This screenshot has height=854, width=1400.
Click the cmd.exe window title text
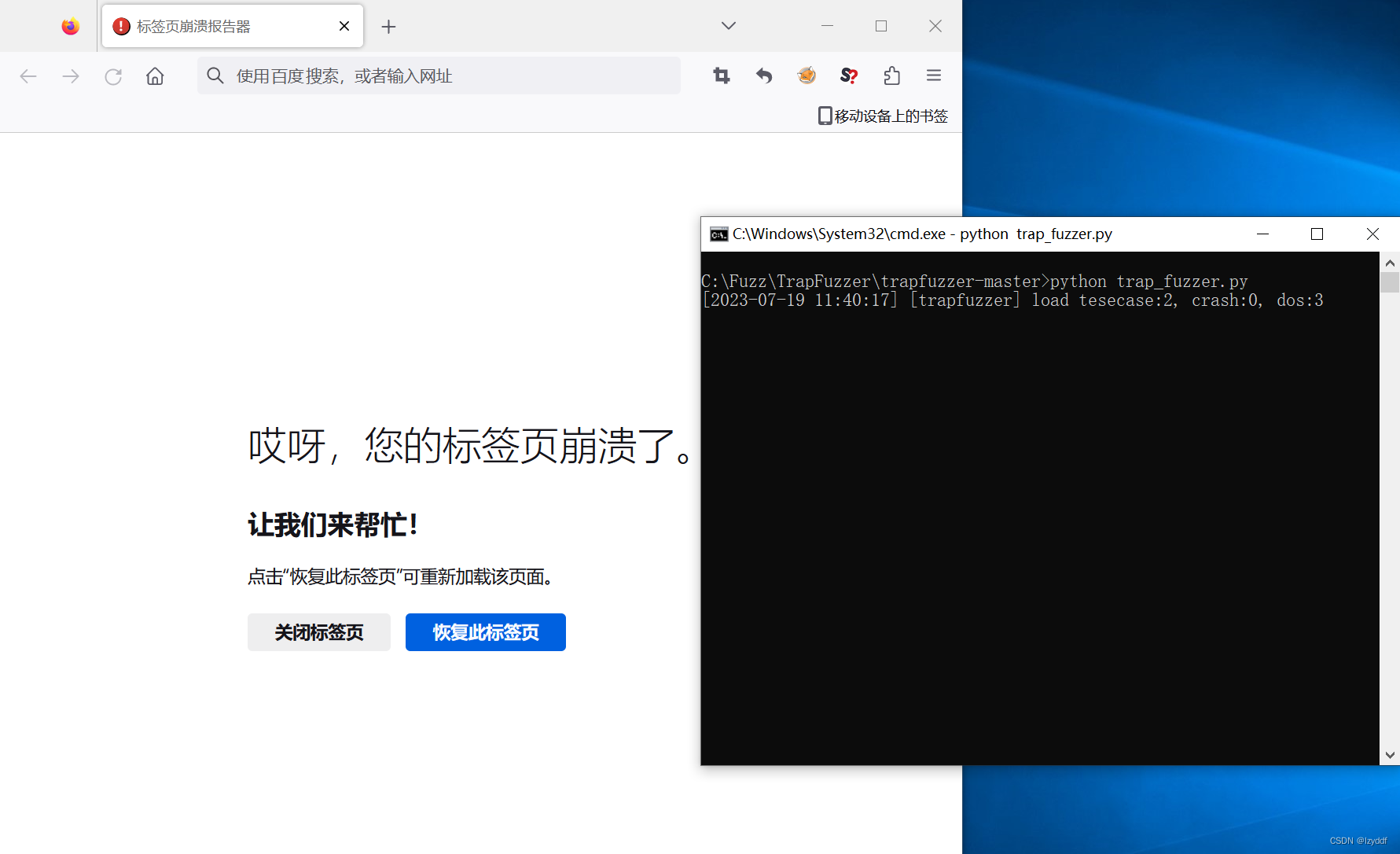[922, 234]
